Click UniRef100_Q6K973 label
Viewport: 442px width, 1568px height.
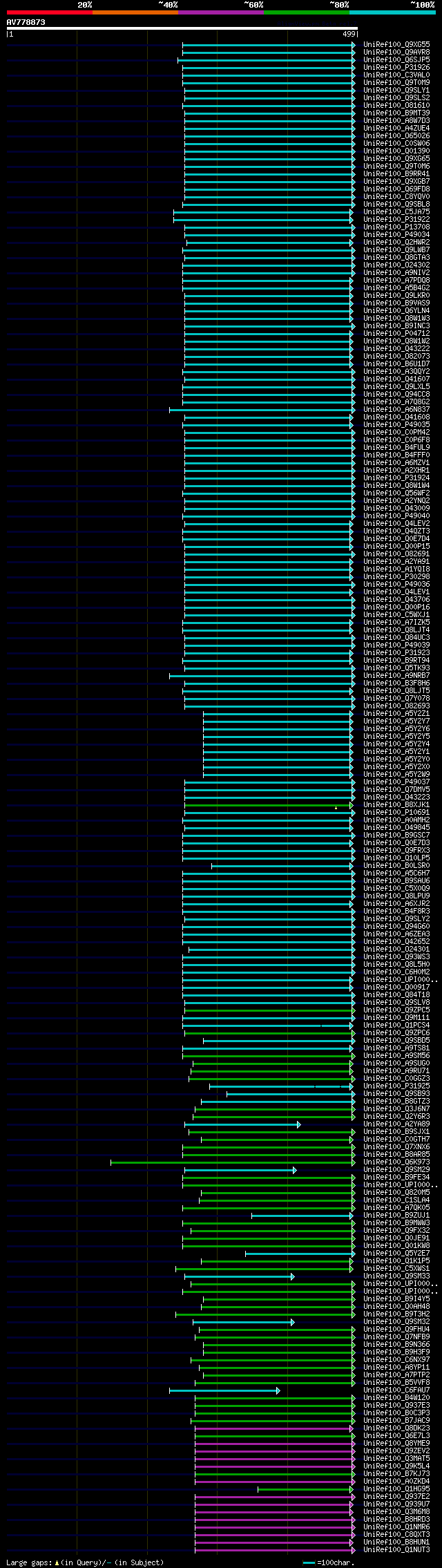click(x=396, y=1162)
